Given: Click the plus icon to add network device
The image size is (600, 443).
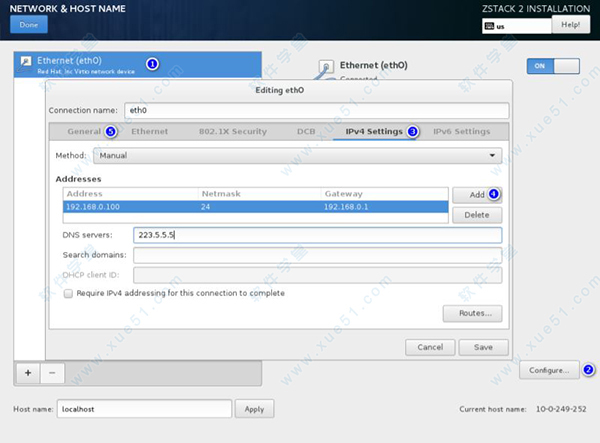Looking at the screenshot, I should click(28, 371).
